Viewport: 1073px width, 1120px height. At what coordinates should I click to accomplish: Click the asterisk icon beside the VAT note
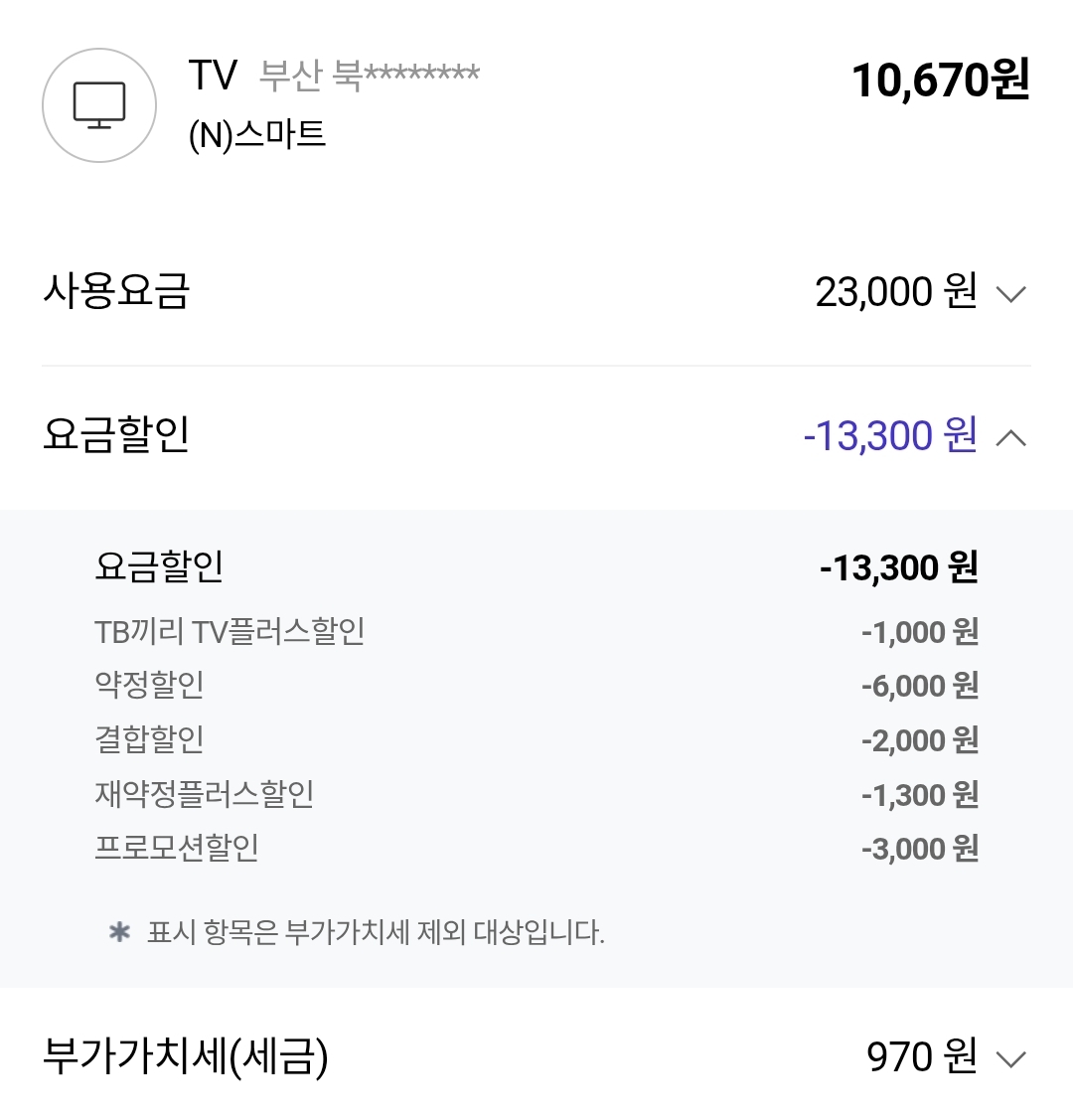point(119,932)
